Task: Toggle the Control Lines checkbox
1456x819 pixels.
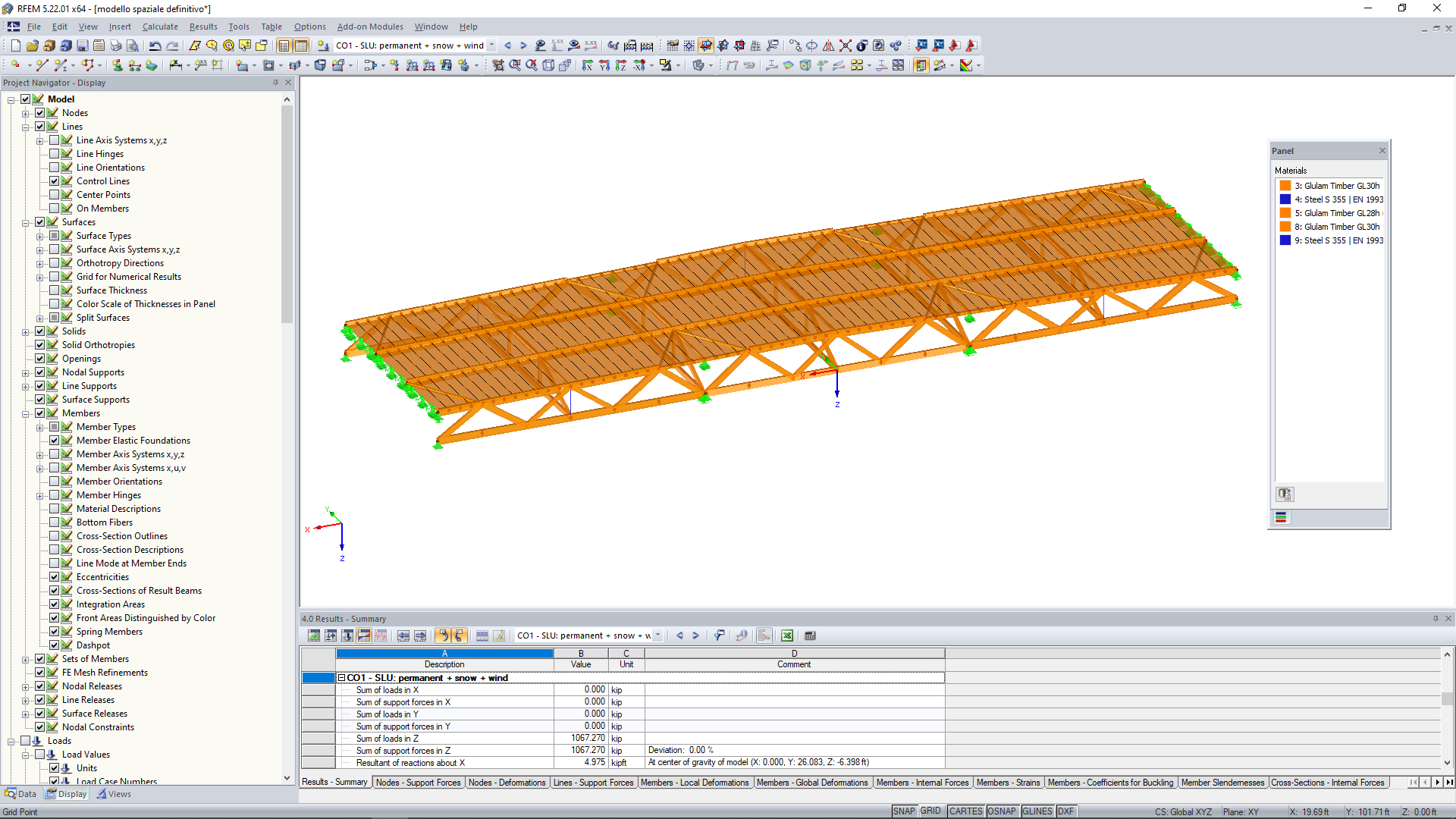Action: [54, 181]
